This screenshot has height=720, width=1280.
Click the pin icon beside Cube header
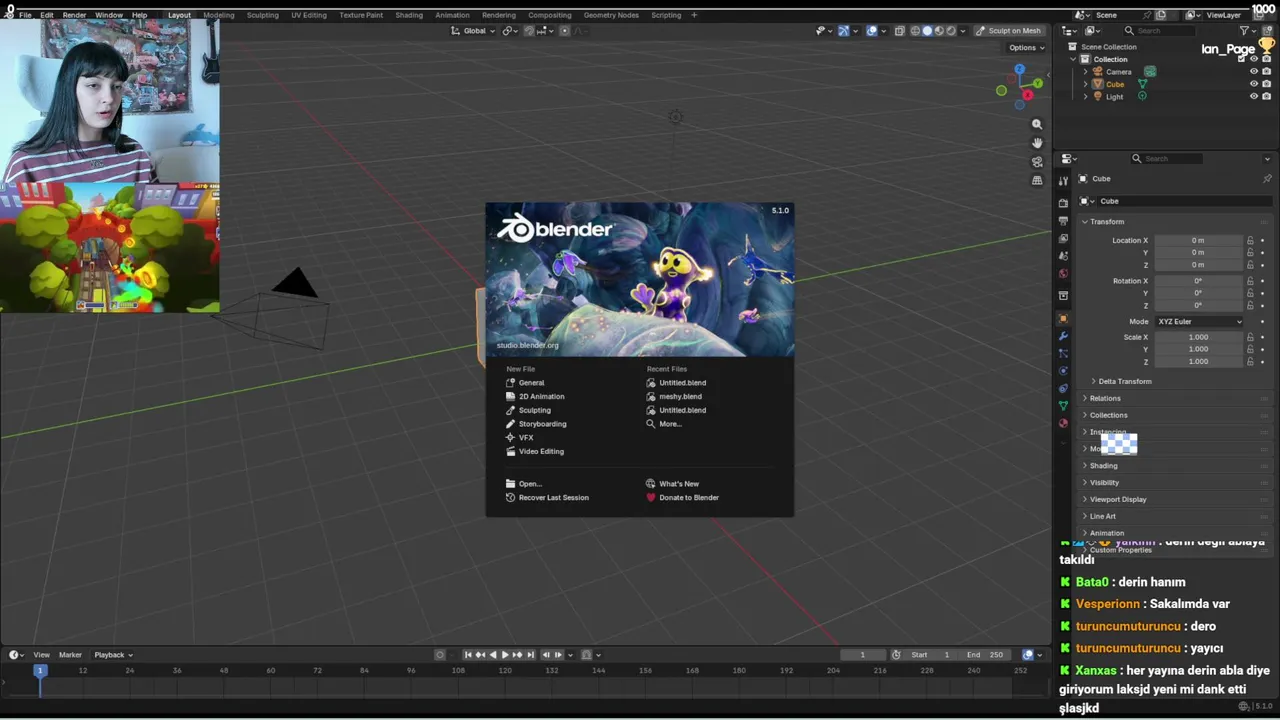tap(1267, 179)
